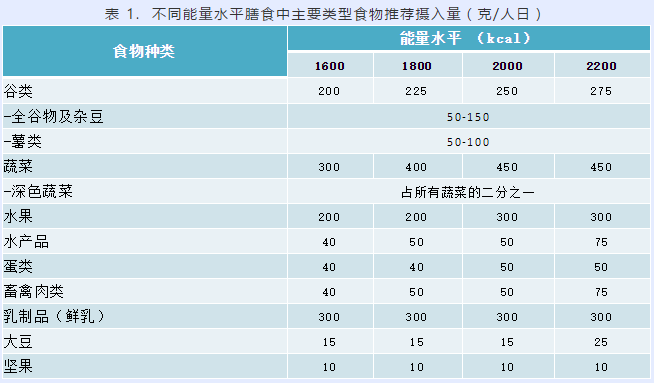Click the 1800 column header

(x=417, y=66)
